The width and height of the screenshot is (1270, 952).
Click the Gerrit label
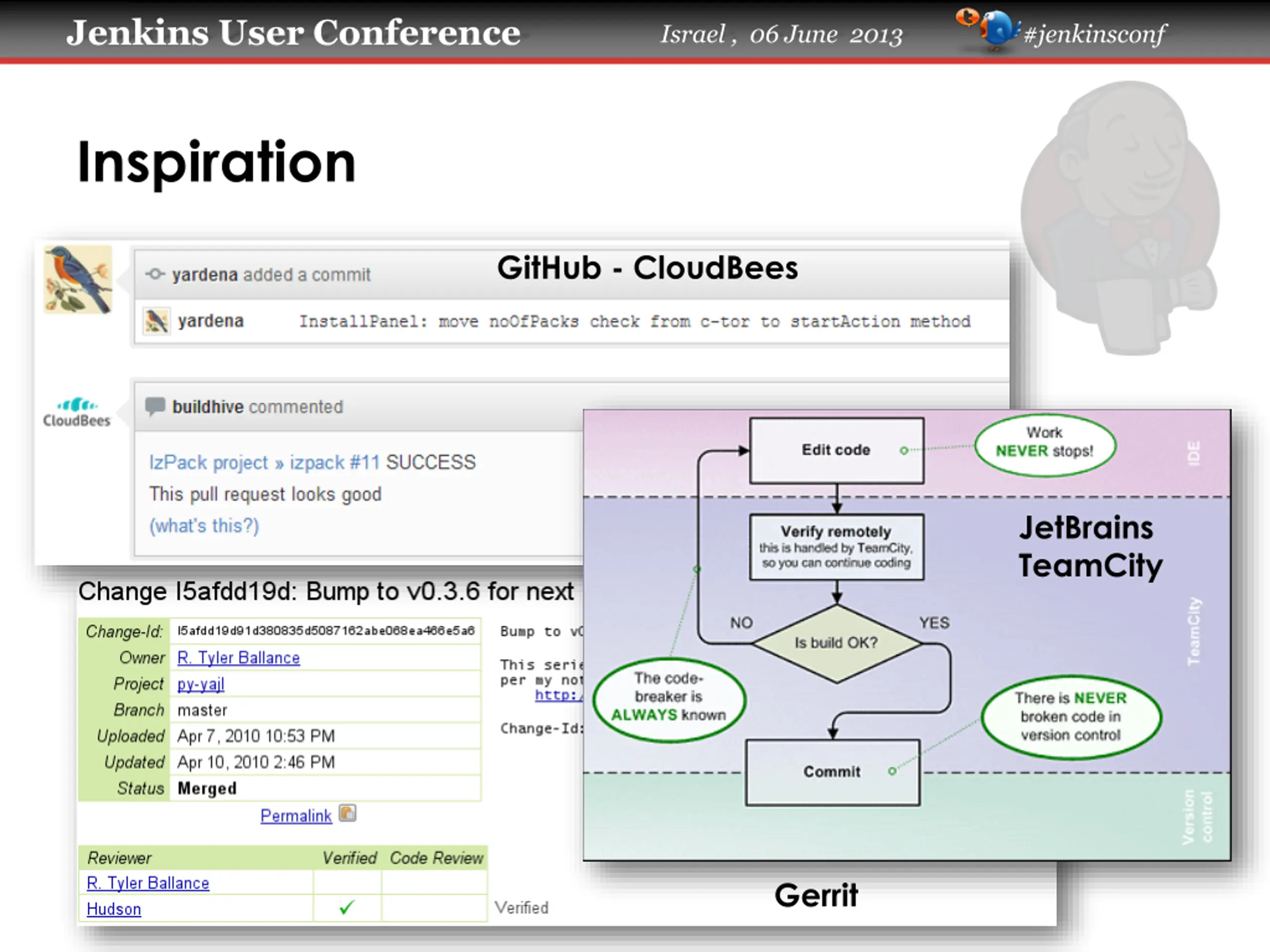[x=816, y=895]
